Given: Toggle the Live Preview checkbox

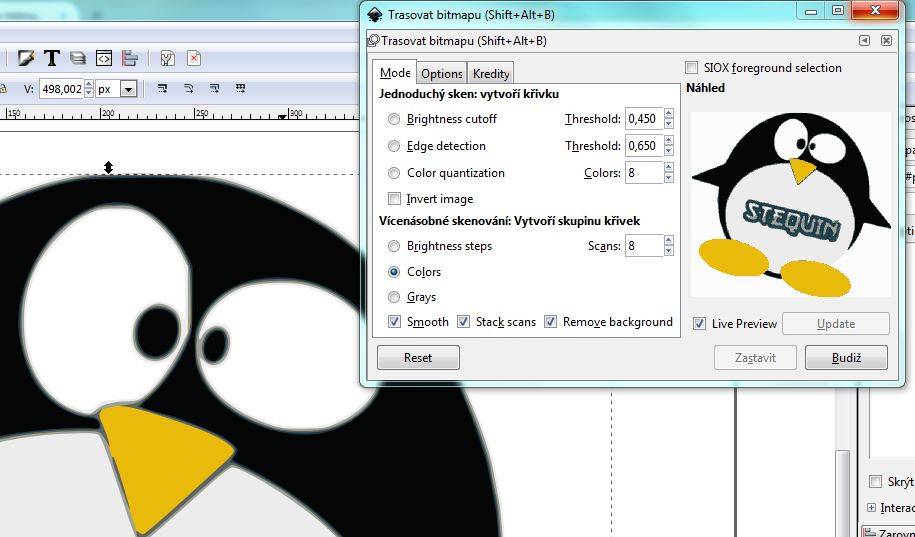Looking at the screenshot, I should 699,323.
